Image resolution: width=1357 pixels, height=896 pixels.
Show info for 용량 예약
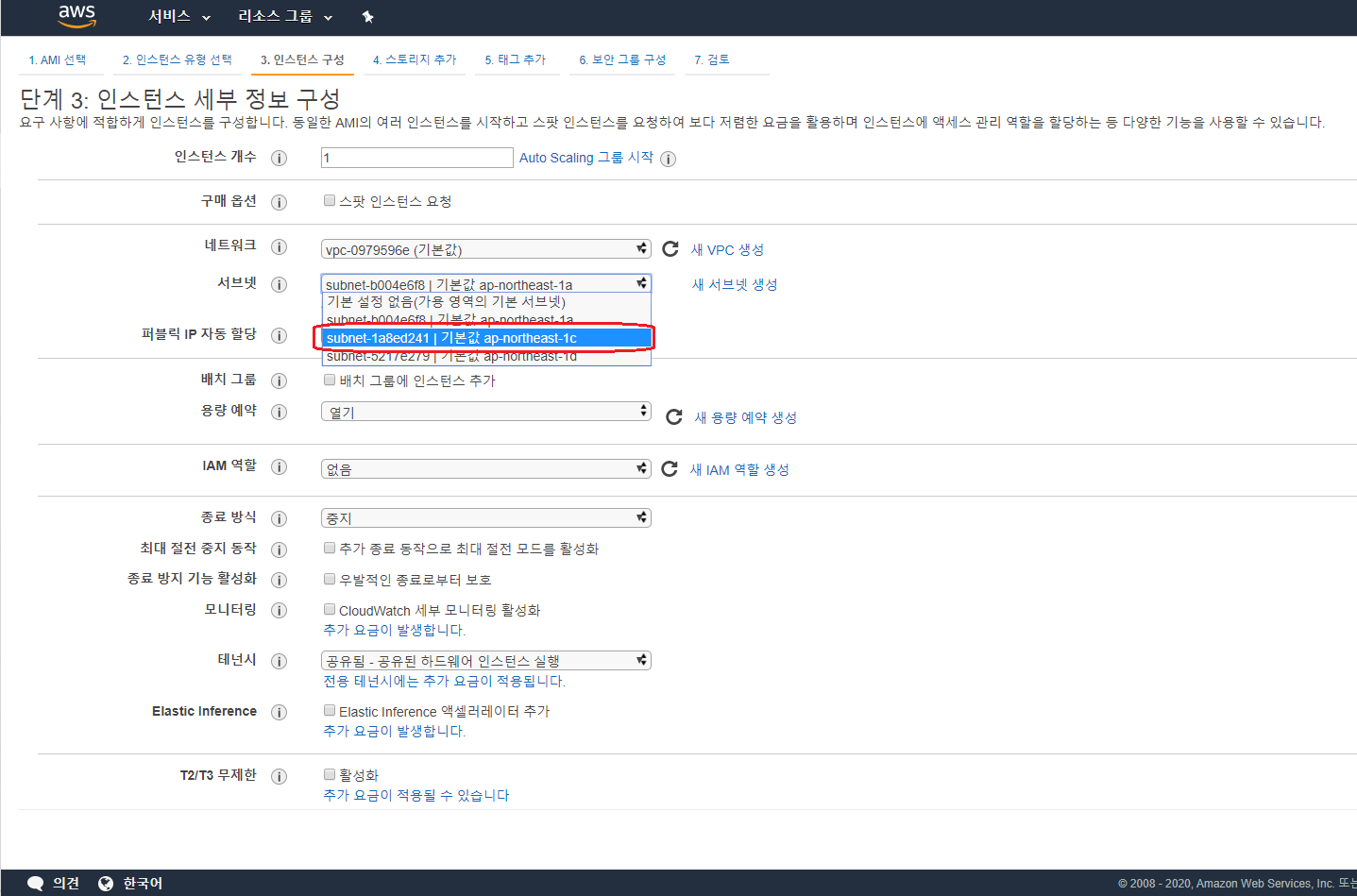point(280,412)
